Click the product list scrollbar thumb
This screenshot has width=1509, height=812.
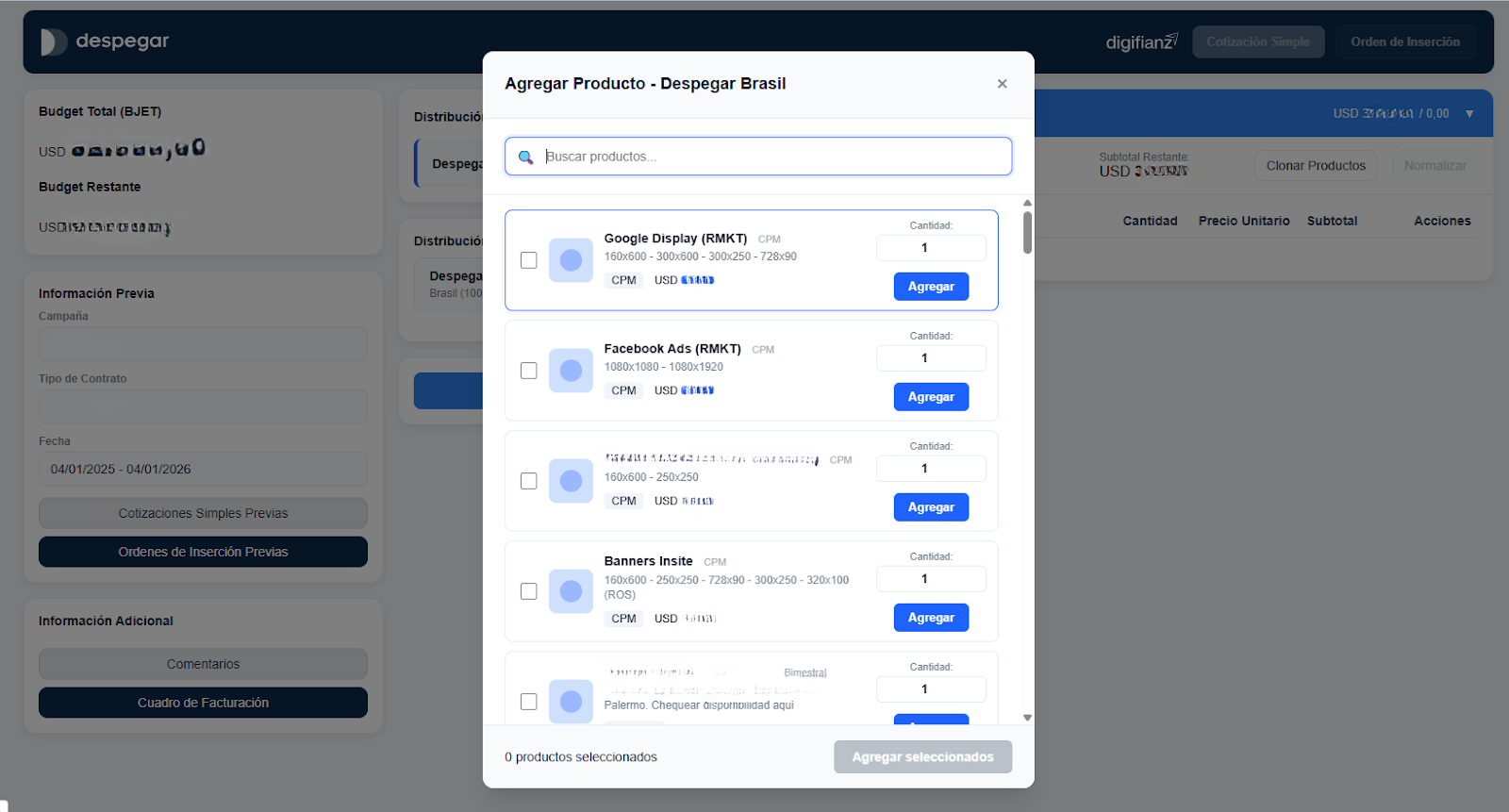(1027, 232)
